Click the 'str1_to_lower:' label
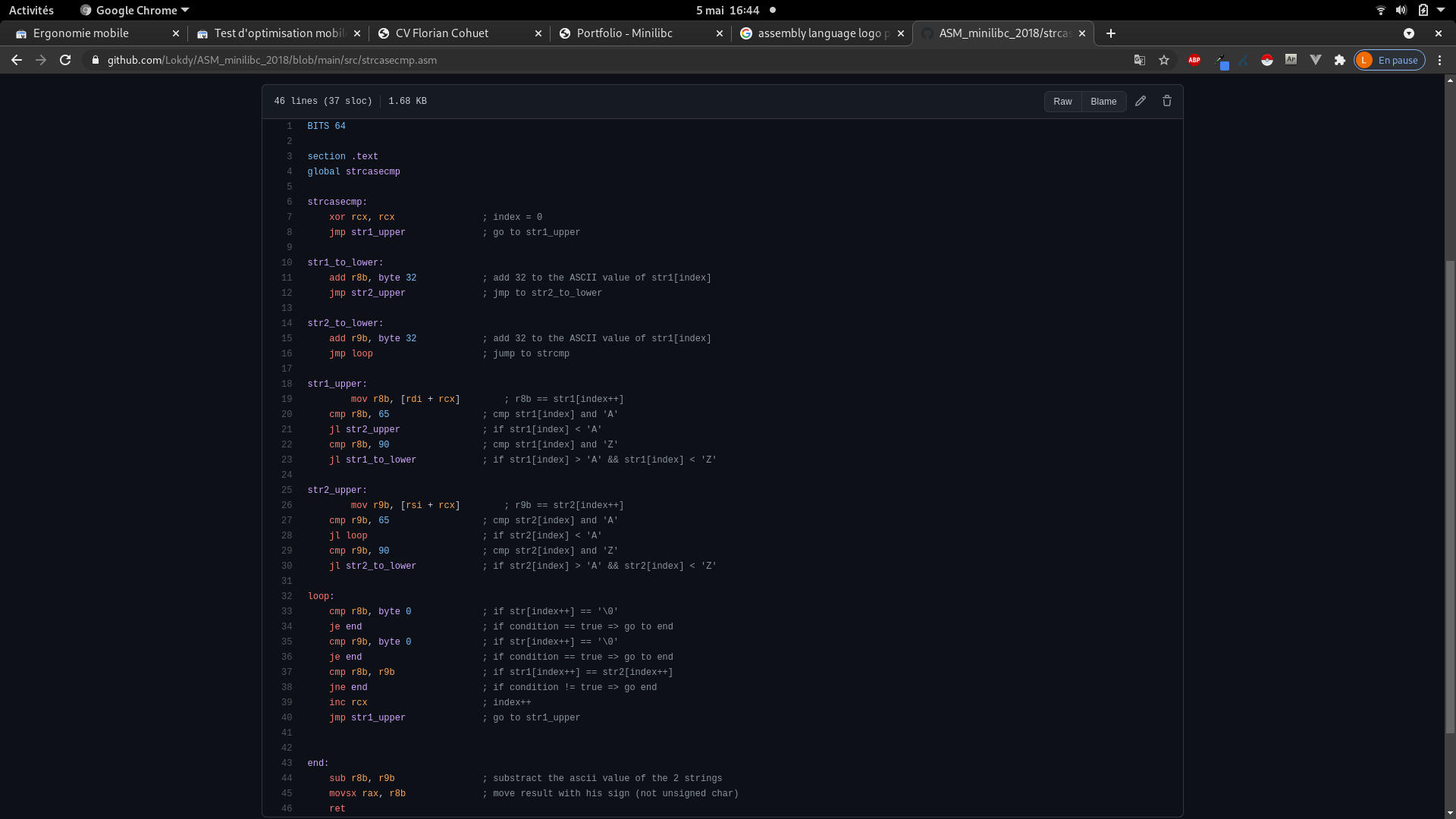This screenshot has height=819, width=1456. click(x=345, y=262)
